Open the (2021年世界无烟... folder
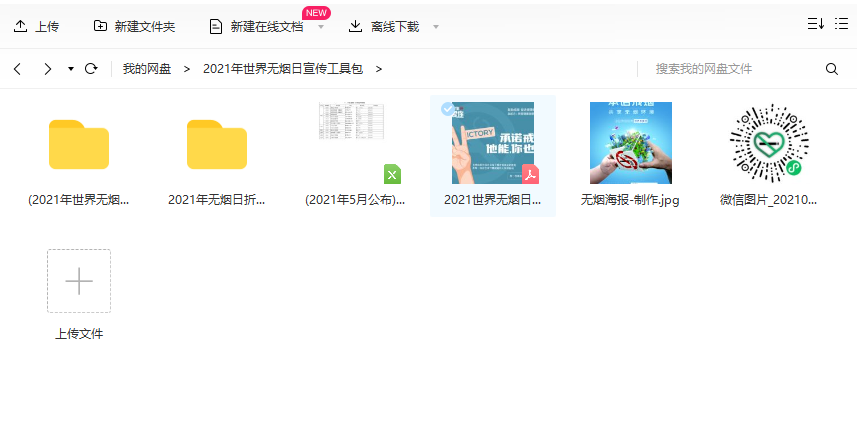The image size is (857, 429). click(x=79, y=144)
